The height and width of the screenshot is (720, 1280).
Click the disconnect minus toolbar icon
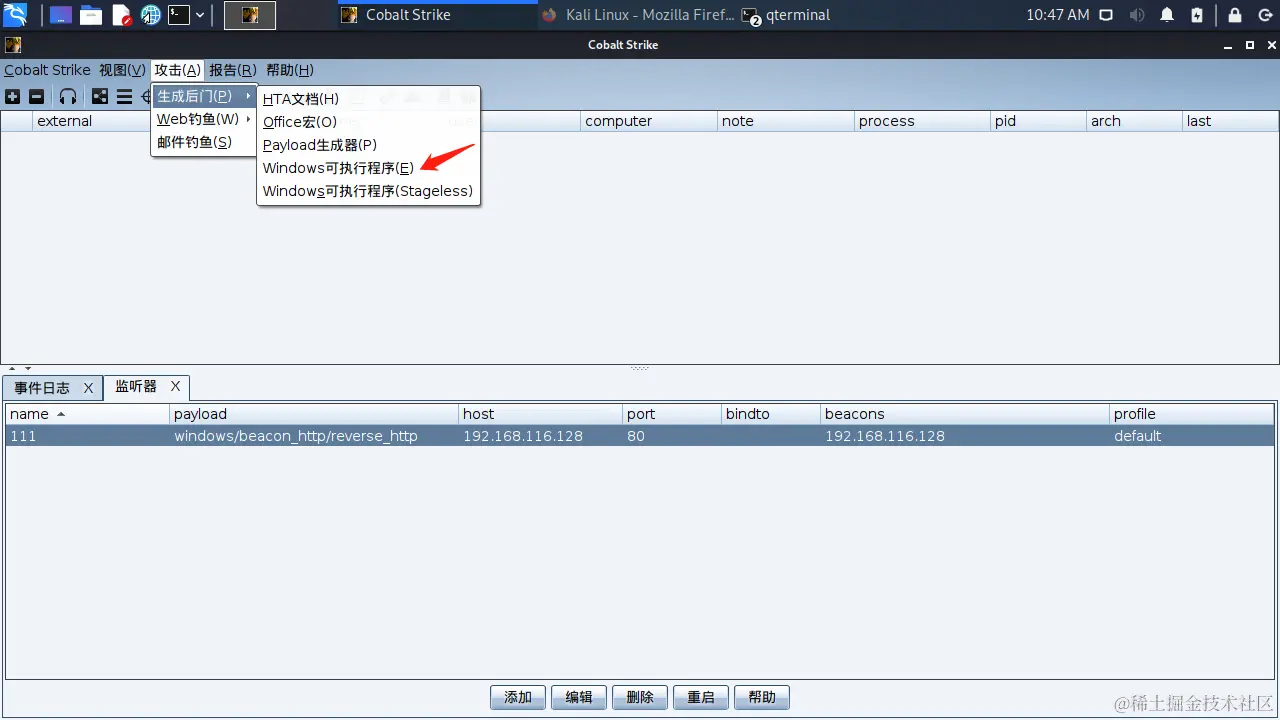click(x=36, y=96)
